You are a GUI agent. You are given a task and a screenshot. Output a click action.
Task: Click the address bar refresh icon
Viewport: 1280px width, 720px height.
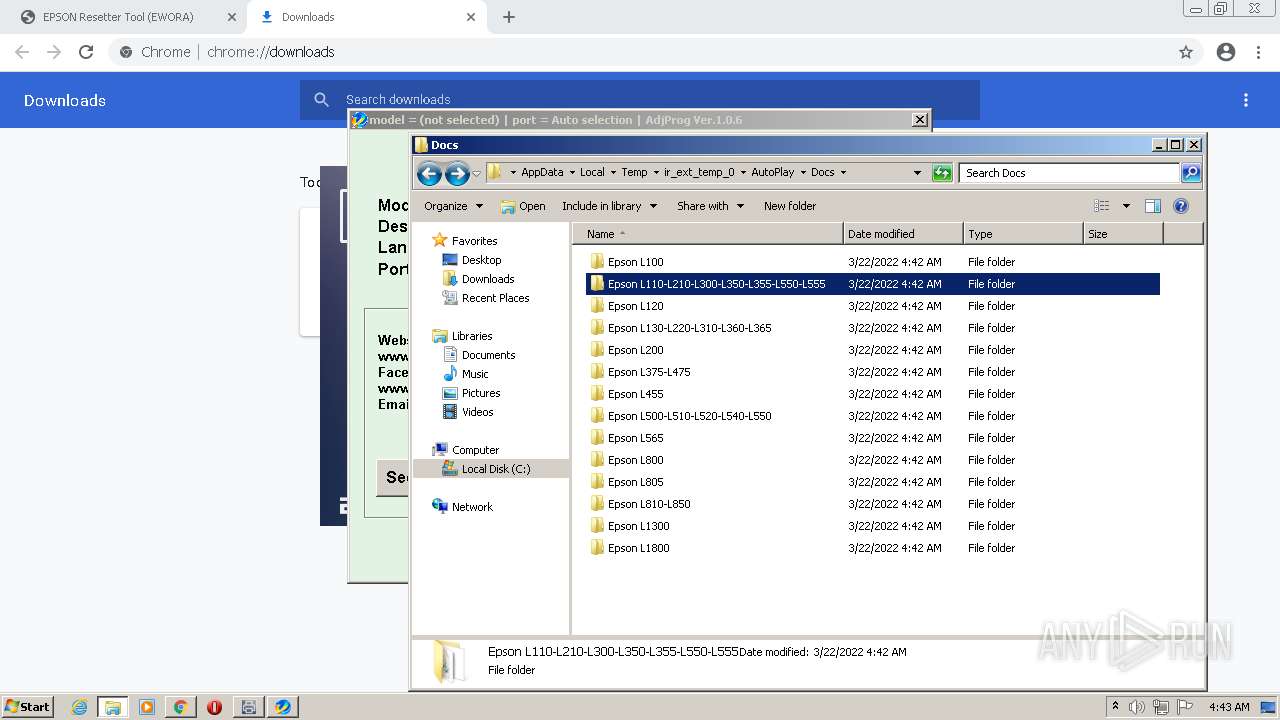click(x=942, y=173)
